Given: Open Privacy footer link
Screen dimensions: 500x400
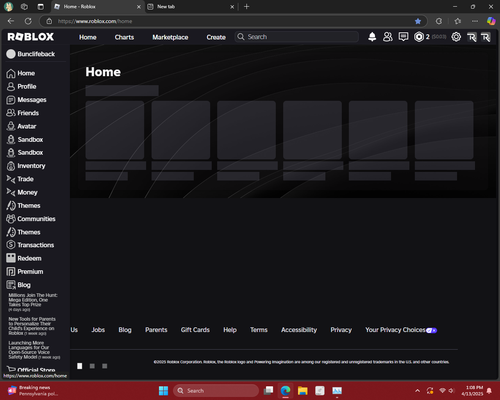Looking at the screenshot, I should tap(341, 330).
